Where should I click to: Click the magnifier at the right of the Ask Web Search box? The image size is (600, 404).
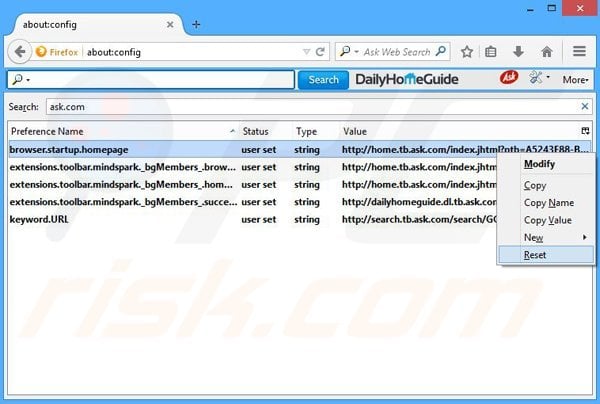tap(441, 51)
